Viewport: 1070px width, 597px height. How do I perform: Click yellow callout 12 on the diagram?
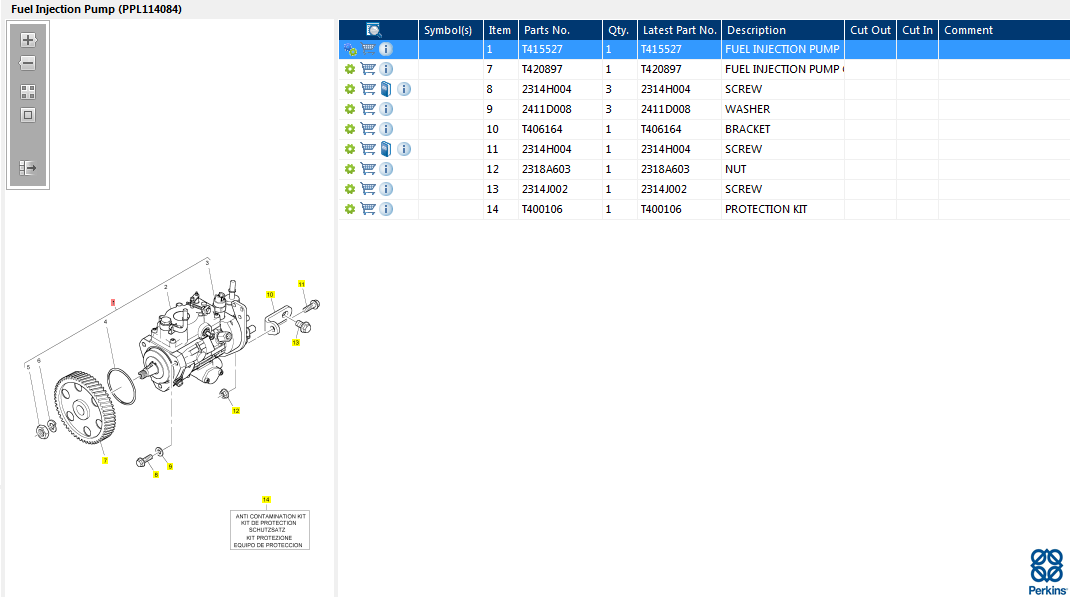point(236,411)
